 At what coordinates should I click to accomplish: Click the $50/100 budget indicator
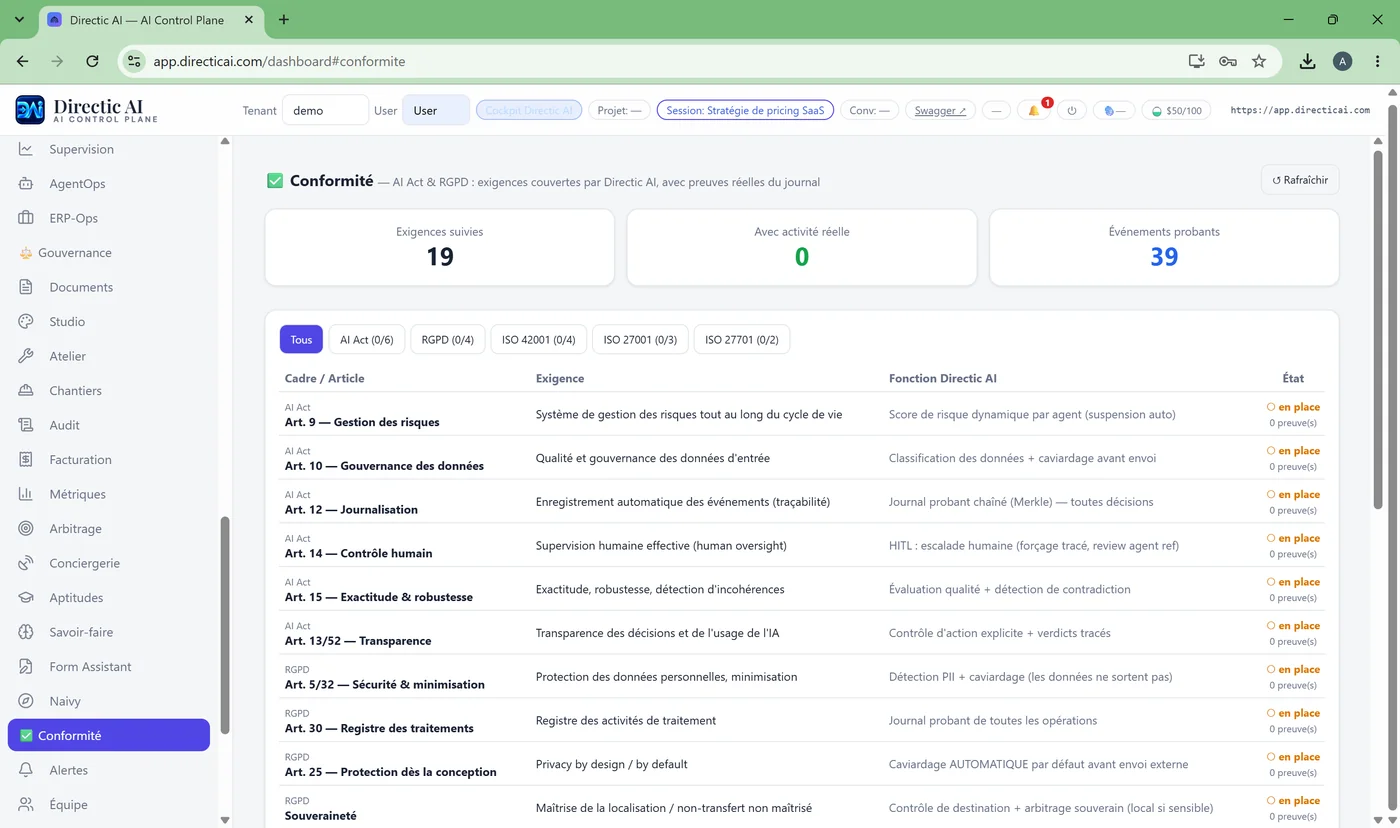point(1177,110)
